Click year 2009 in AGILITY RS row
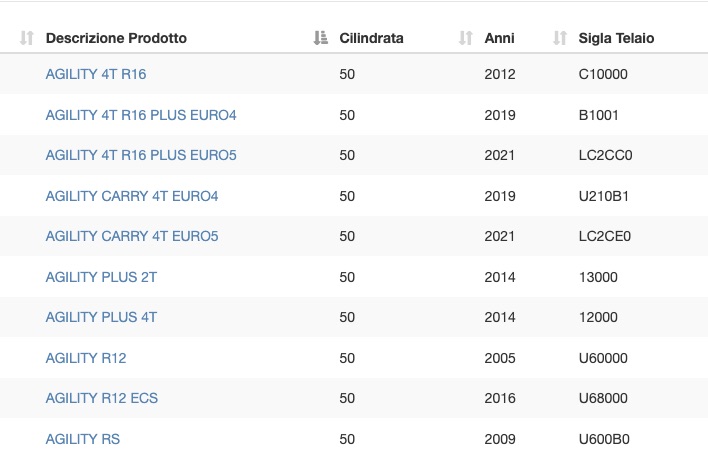This screenshot has height=465, width=708. click(x=500, y=439)
